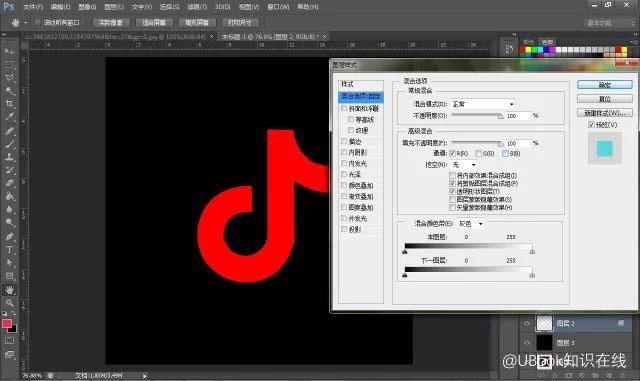Select the Lasso tool
This screenshot has width=640, height=381.
coord(9,78)
